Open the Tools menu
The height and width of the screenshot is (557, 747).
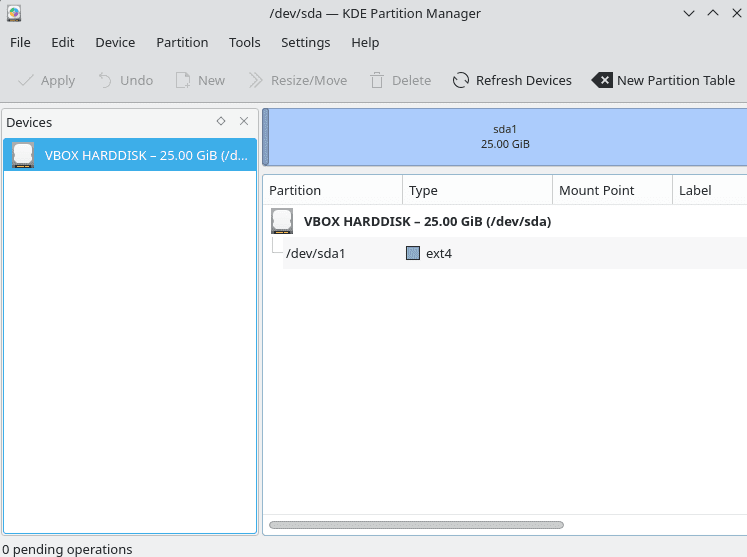click(x=244, y=42)
